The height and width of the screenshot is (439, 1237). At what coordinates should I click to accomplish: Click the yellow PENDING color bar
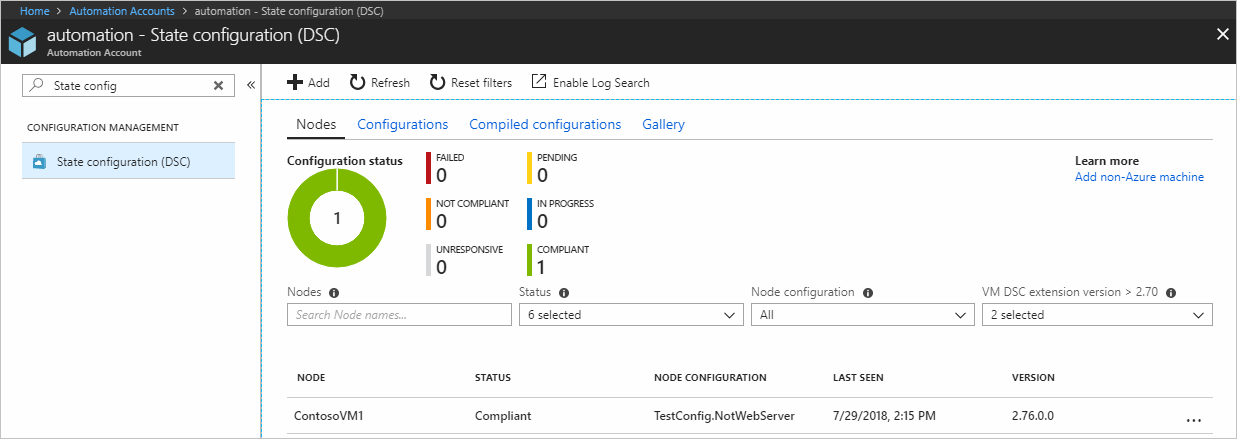pyautogui.click(x=530, y=168)
